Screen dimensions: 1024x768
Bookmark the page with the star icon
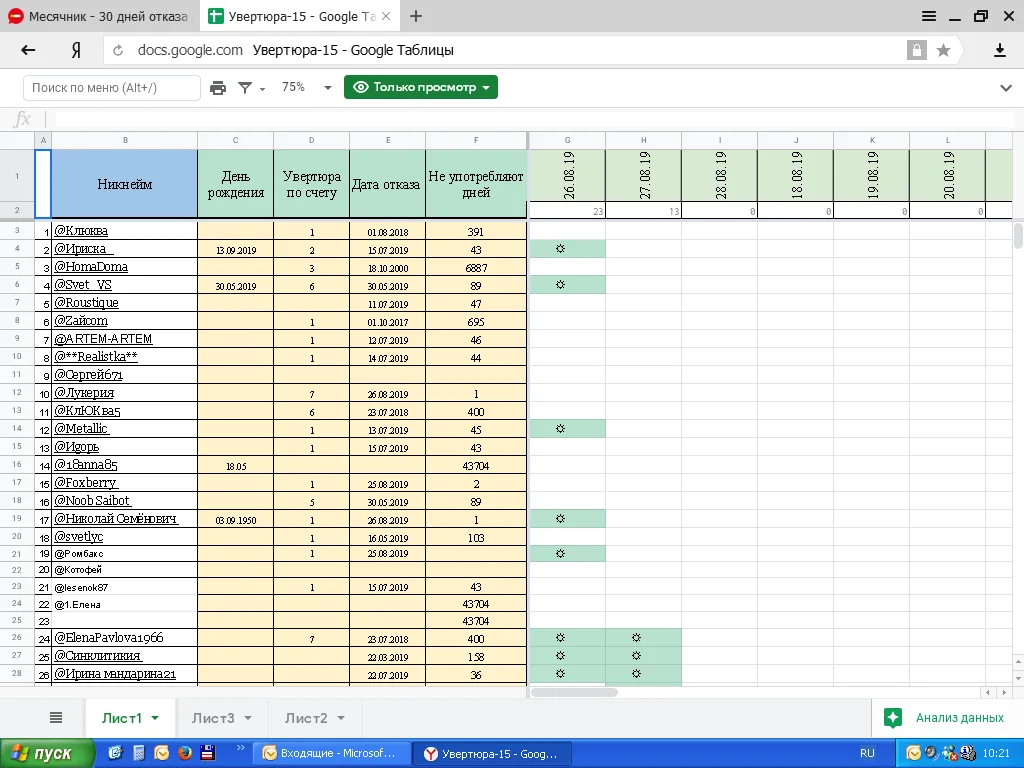943,50
